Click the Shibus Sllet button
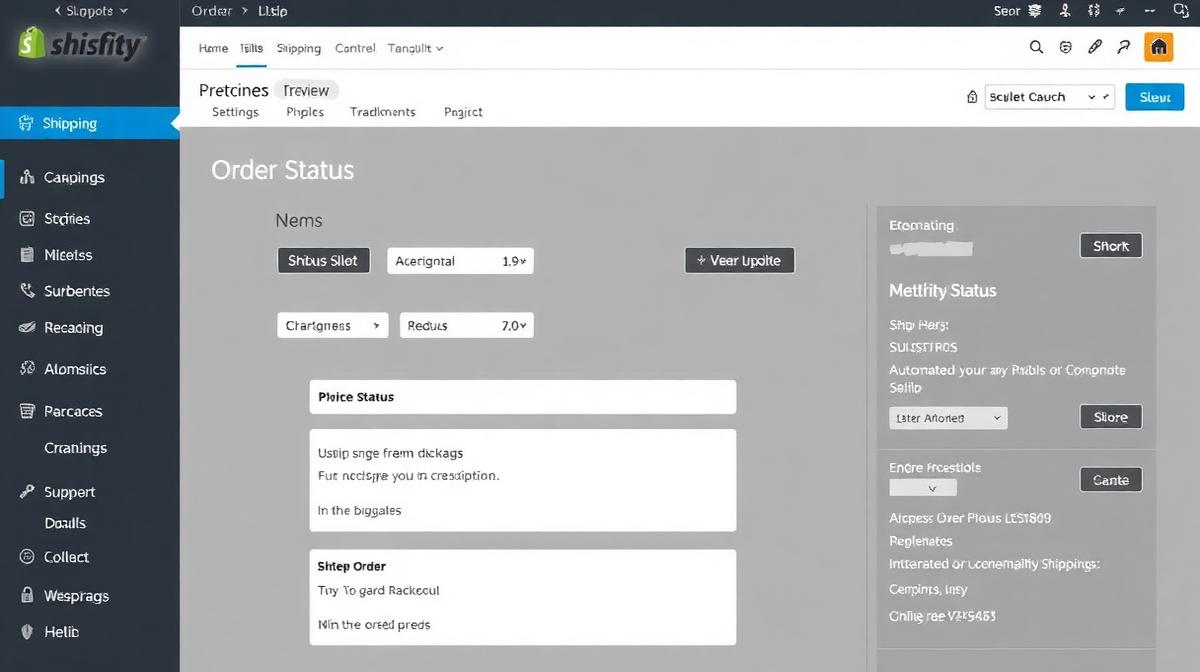This screenshot has width=1200, height=672. (x=323, y=260)
